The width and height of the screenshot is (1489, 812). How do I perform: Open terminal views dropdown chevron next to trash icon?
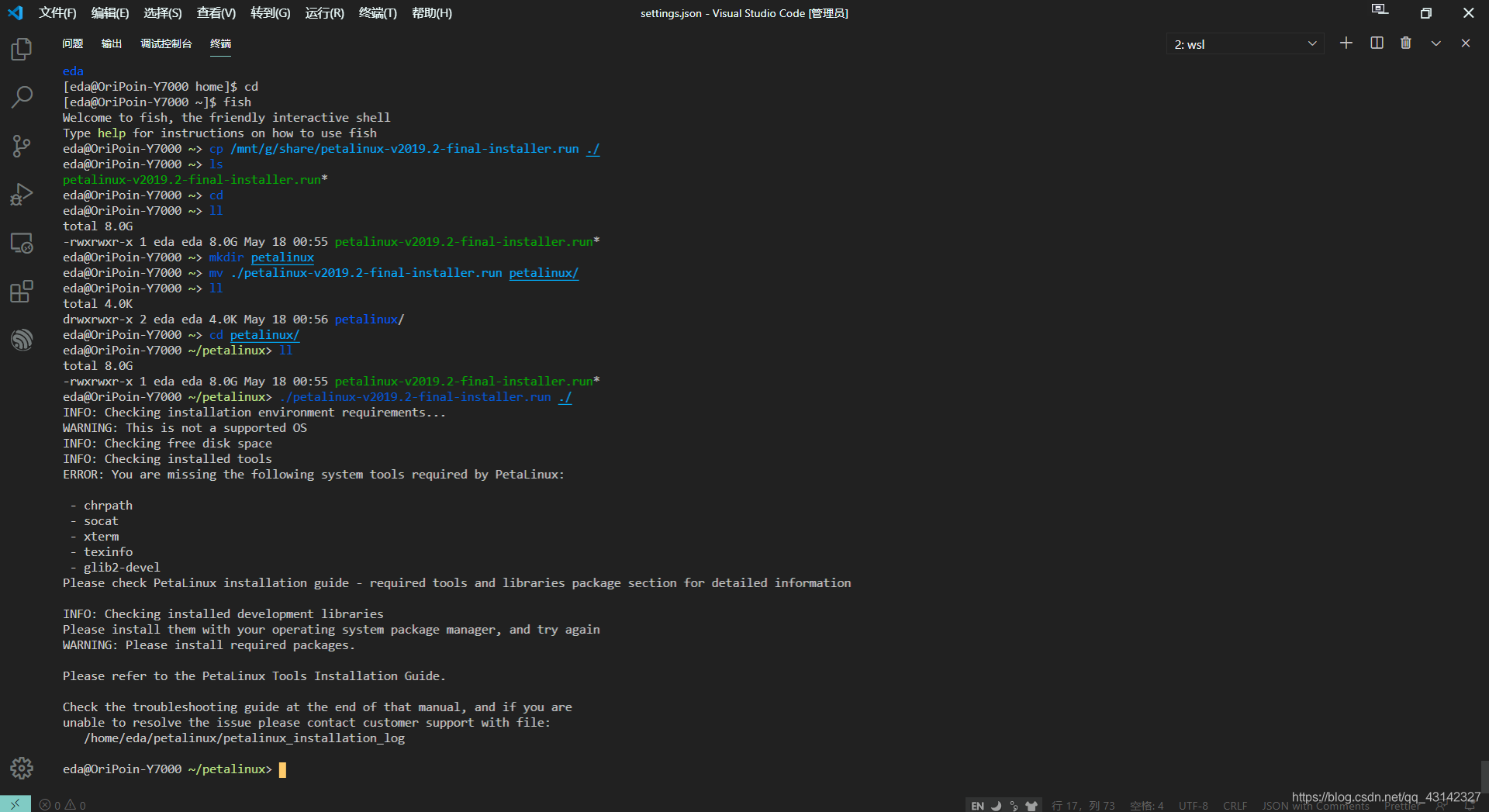(1435, 43)
